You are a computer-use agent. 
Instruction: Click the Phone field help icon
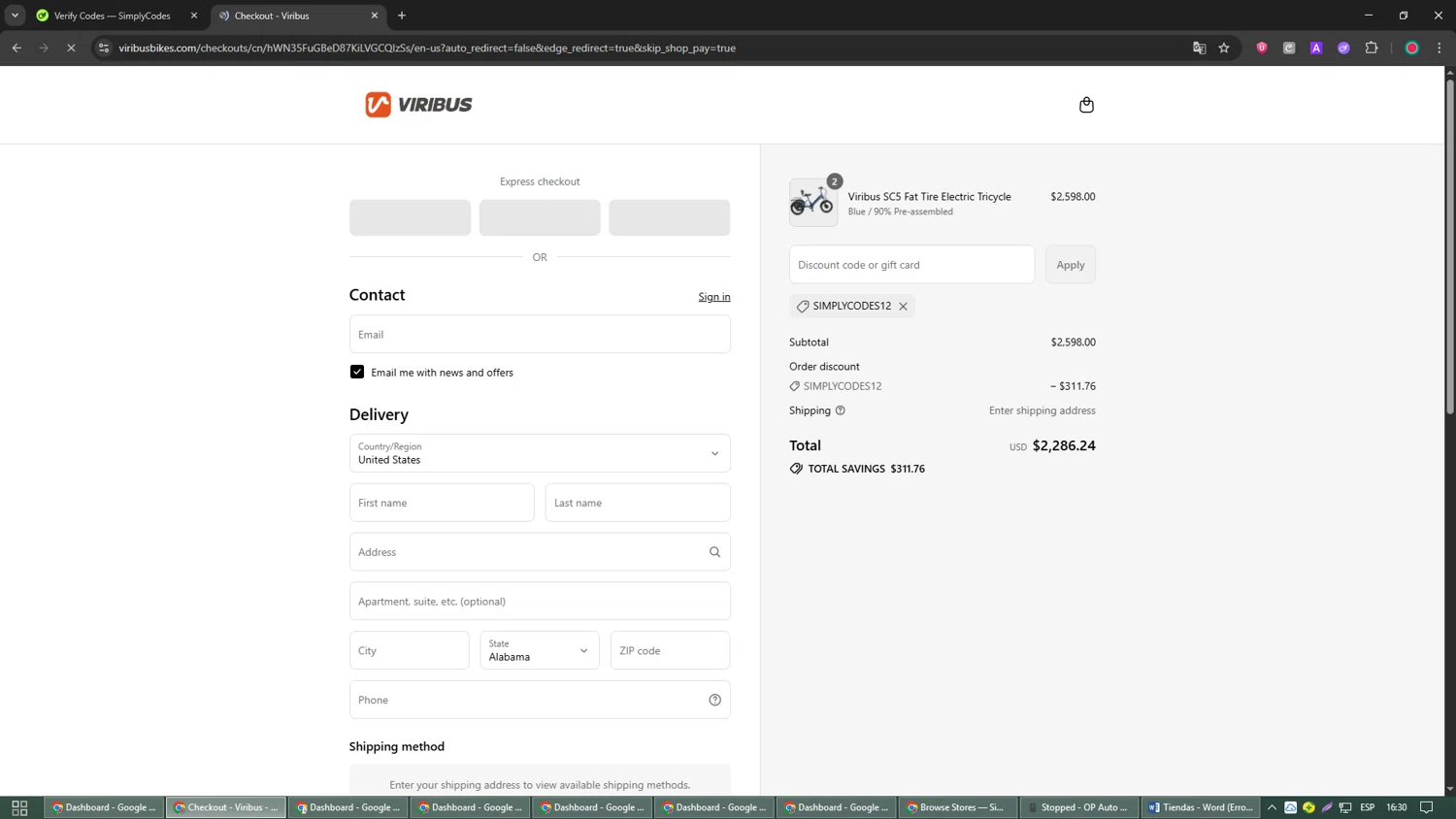(x=714, y=700)
